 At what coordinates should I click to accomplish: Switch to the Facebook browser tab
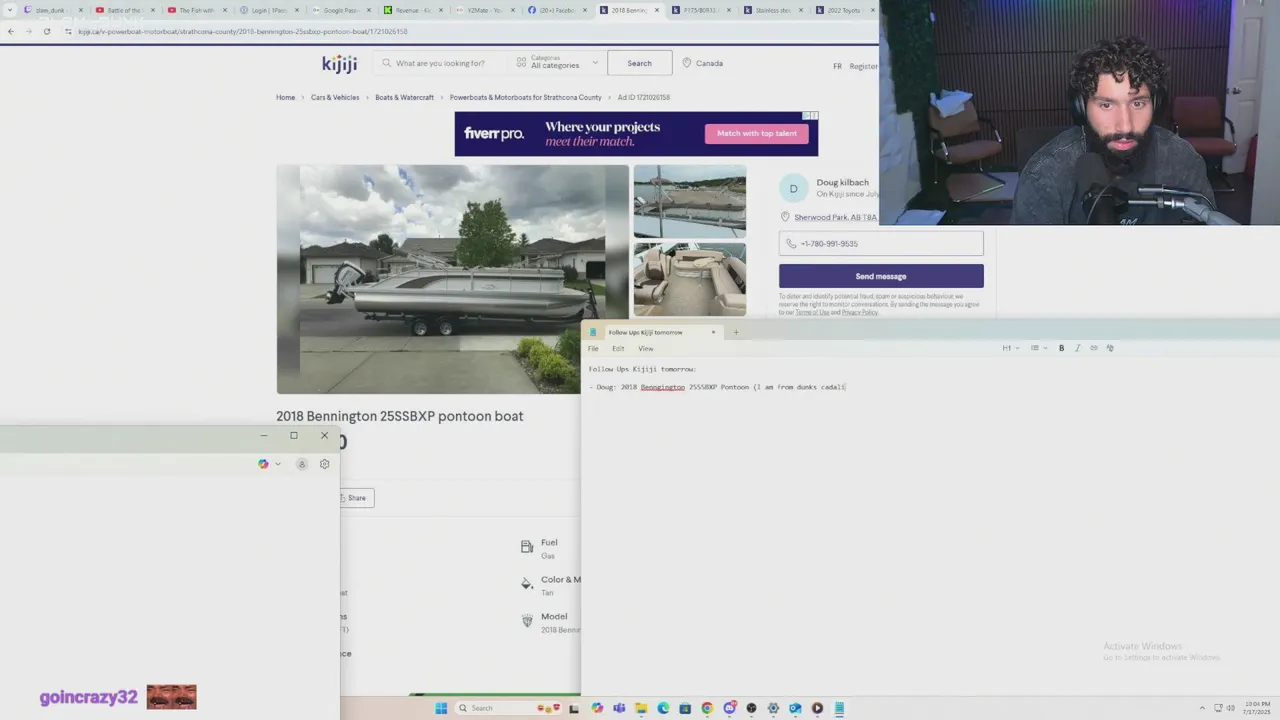[x=557, y=10]
